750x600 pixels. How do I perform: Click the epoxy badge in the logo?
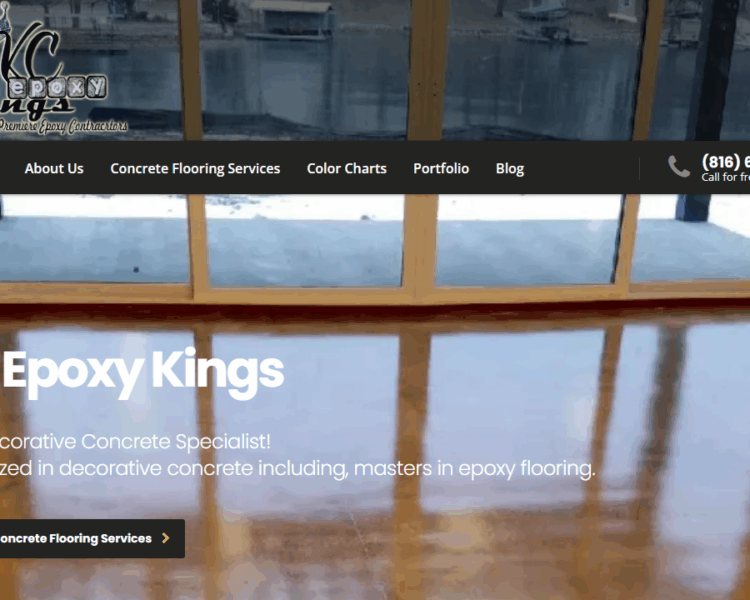point(57,88)
